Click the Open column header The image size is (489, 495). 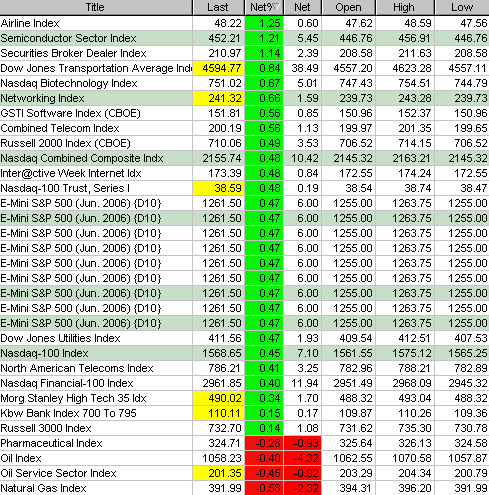pyautogui.click(x=348, y=7)
